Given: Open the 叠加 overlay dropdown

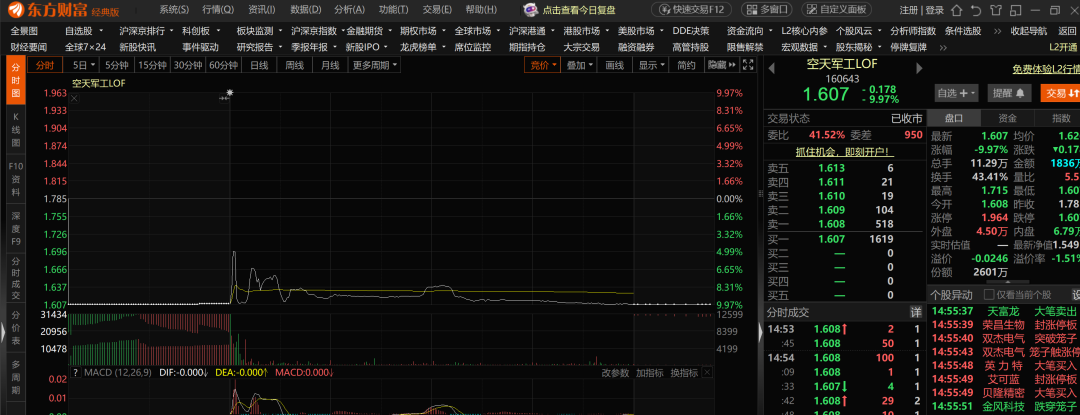Looking at the screenshot, I should [x=579, y=65].
